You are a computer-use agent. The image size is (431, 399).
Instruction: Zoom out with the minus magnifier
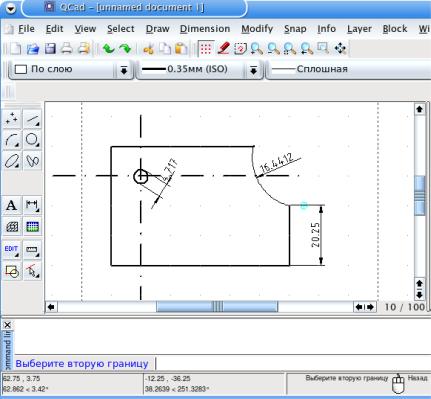(273, 49)
